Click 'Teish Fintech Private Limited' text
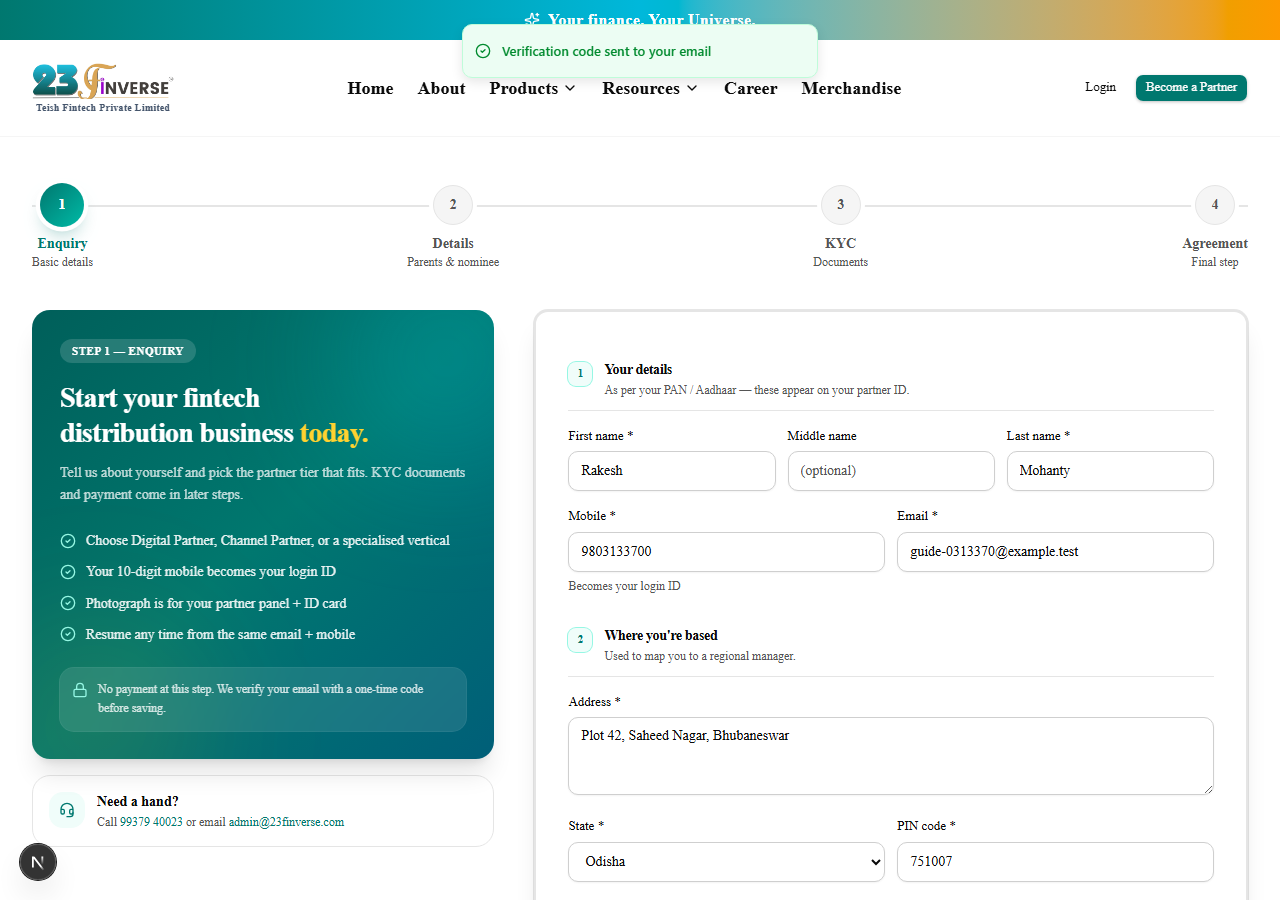This screenshot has height=900, width=1280. coord(103,107)
